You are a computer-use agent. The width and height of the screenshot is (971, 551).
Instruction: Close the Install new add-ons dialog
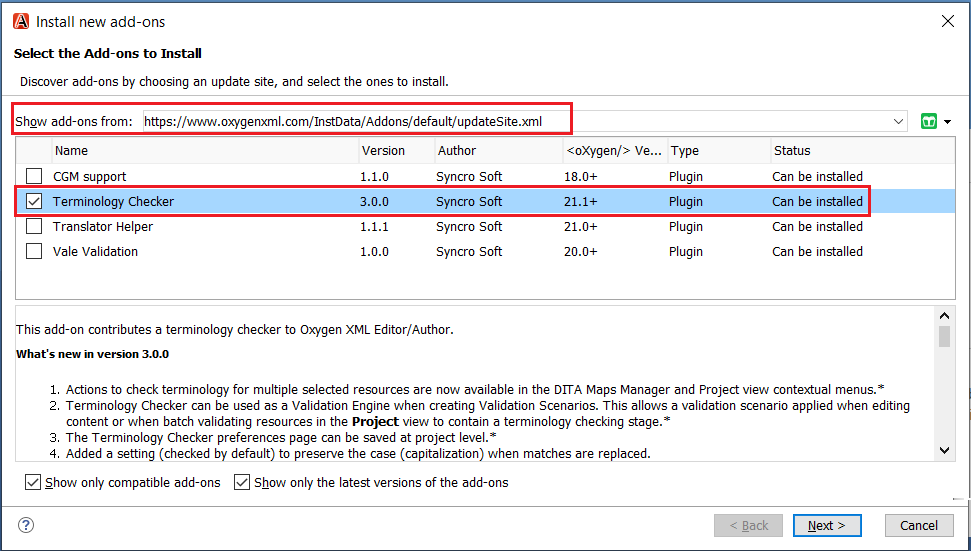(947, 22)
